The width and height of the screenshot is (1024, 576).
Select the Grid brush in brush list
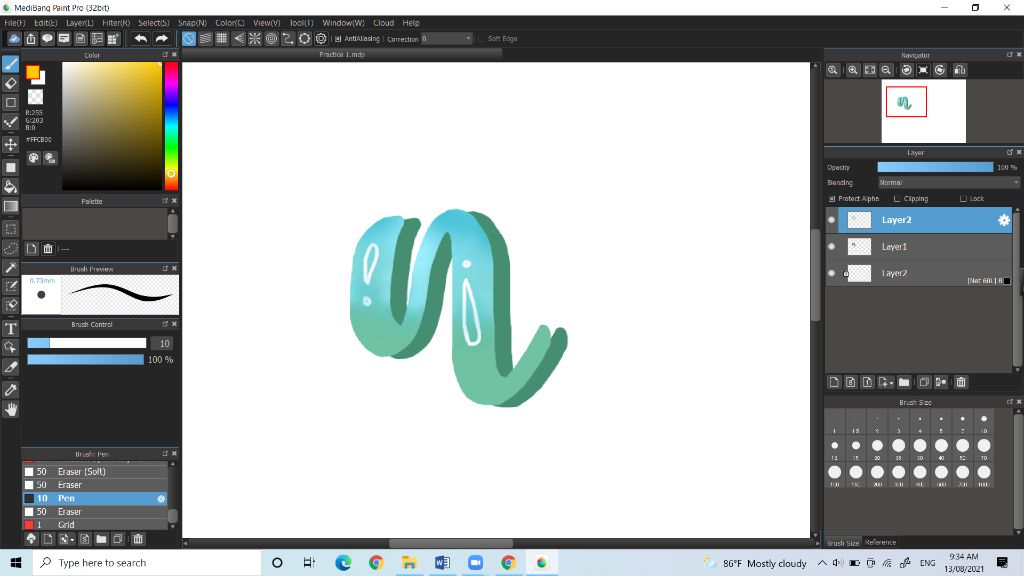point(95,524)
